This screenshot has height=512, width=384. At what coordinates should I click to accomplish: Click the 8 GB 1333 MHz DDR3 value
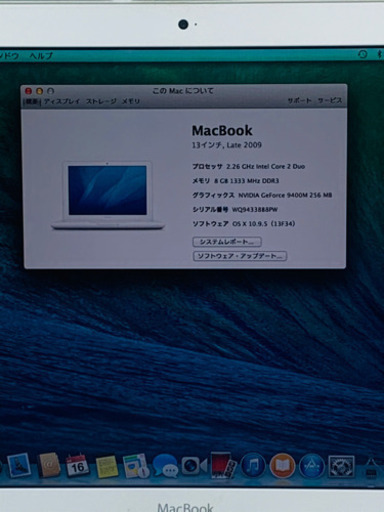coord(247,181)
